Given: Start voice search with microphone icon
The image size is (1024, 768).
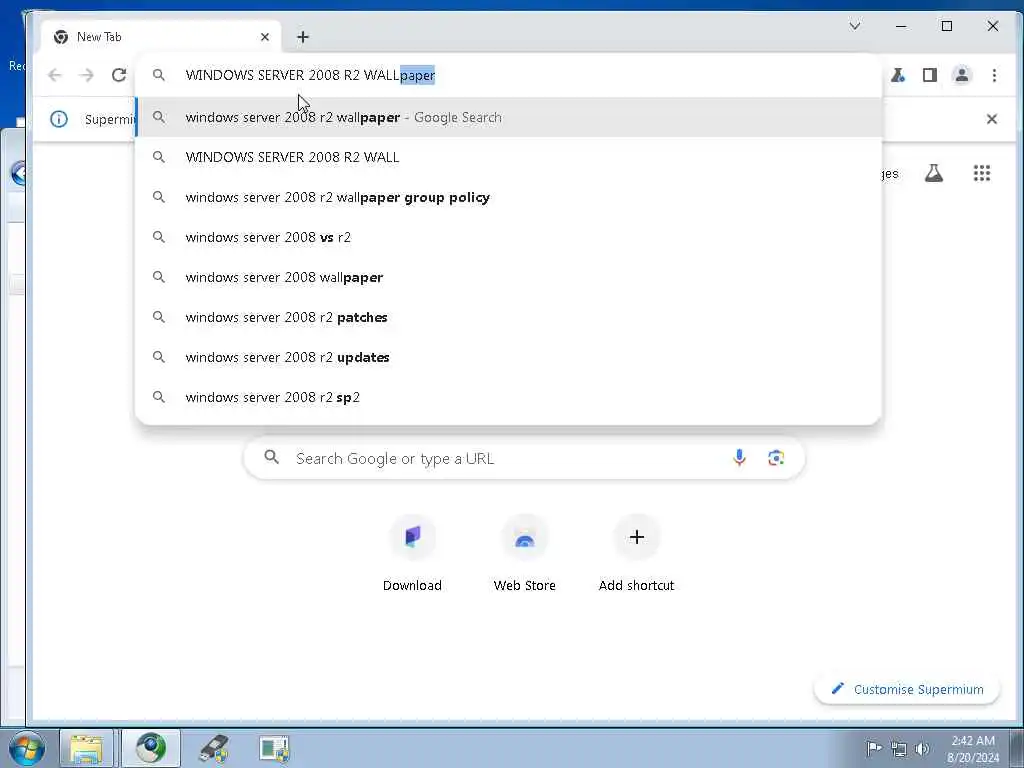Looking at the screenshot, I should click(x=739, y=458).
